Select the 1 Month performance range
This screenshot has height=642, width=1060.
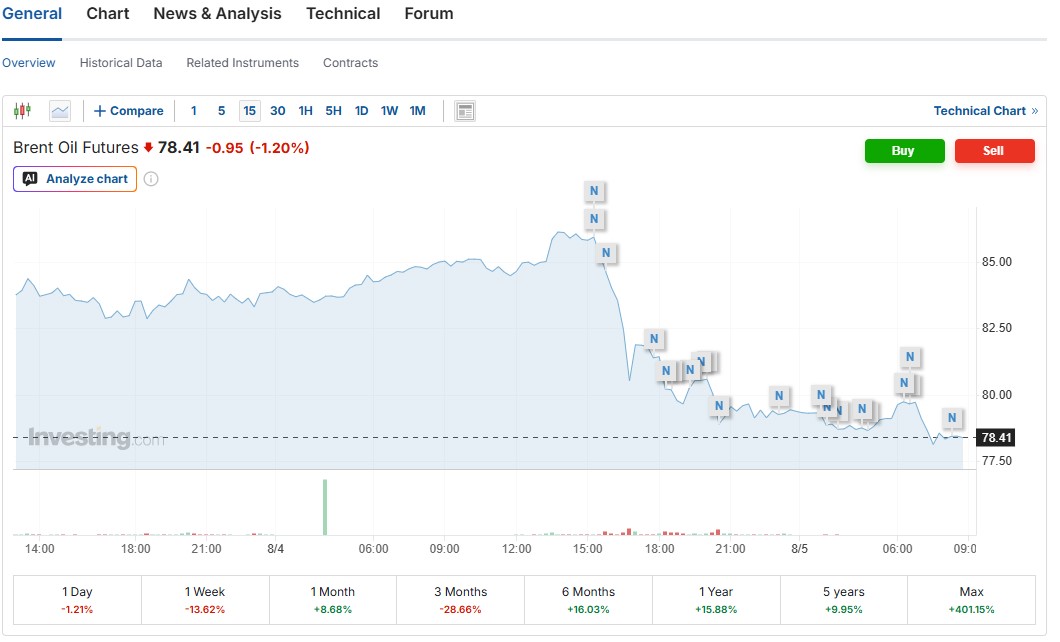pyautogui.click(x=333, y=600)
